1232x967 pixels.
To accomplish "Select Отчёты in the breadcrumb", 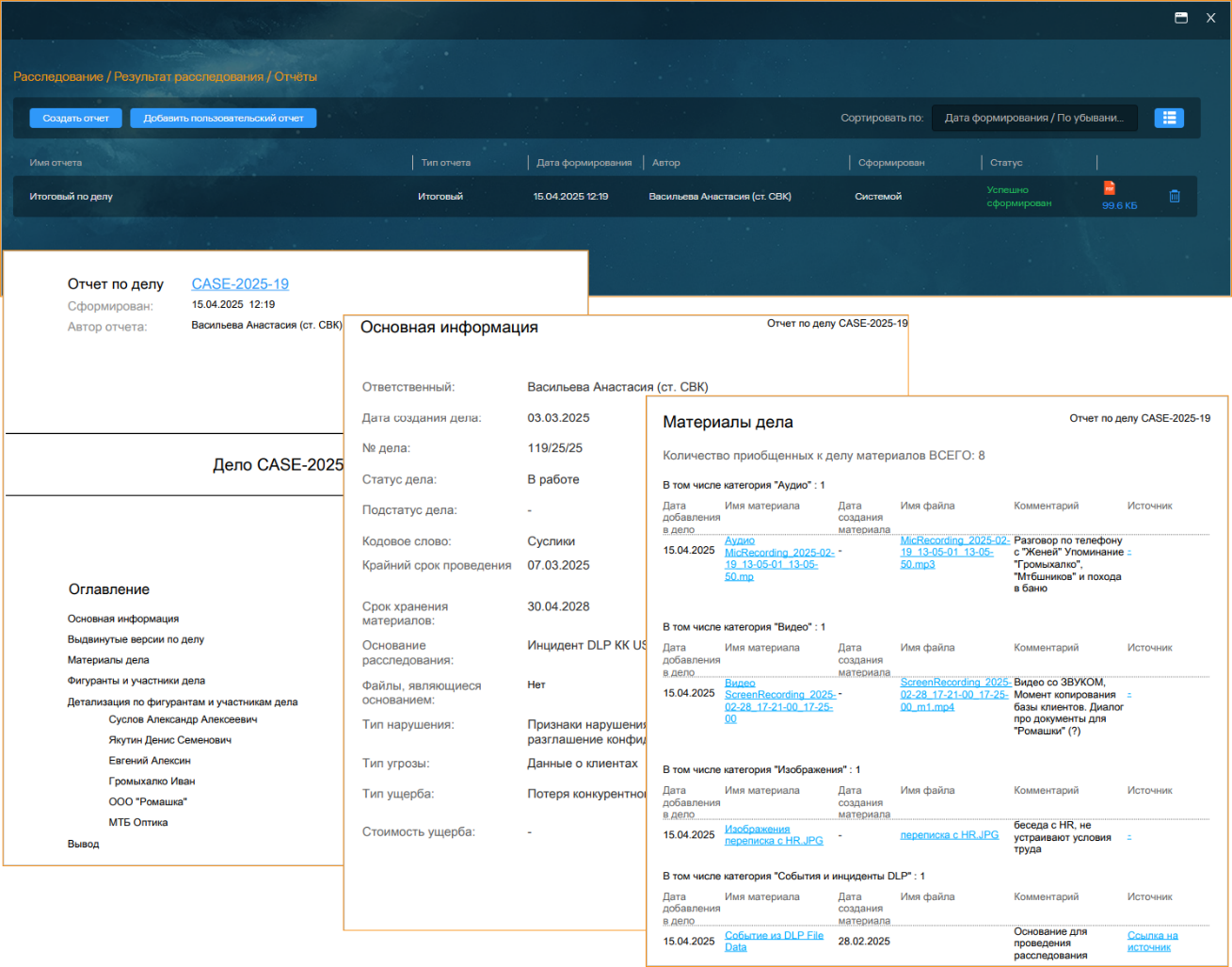I will 296,76.
